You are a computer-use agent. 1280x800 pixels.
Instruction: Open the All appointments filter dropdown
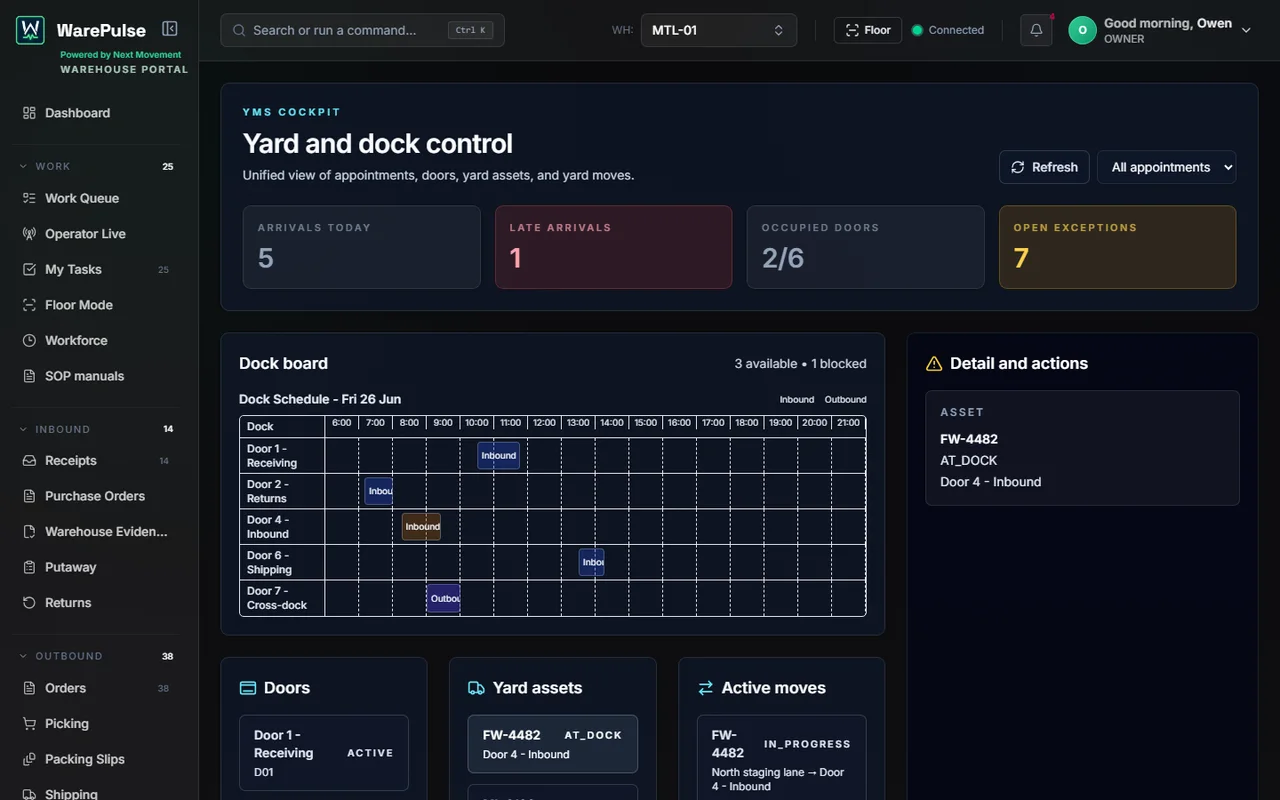(x=1167, y=167)
